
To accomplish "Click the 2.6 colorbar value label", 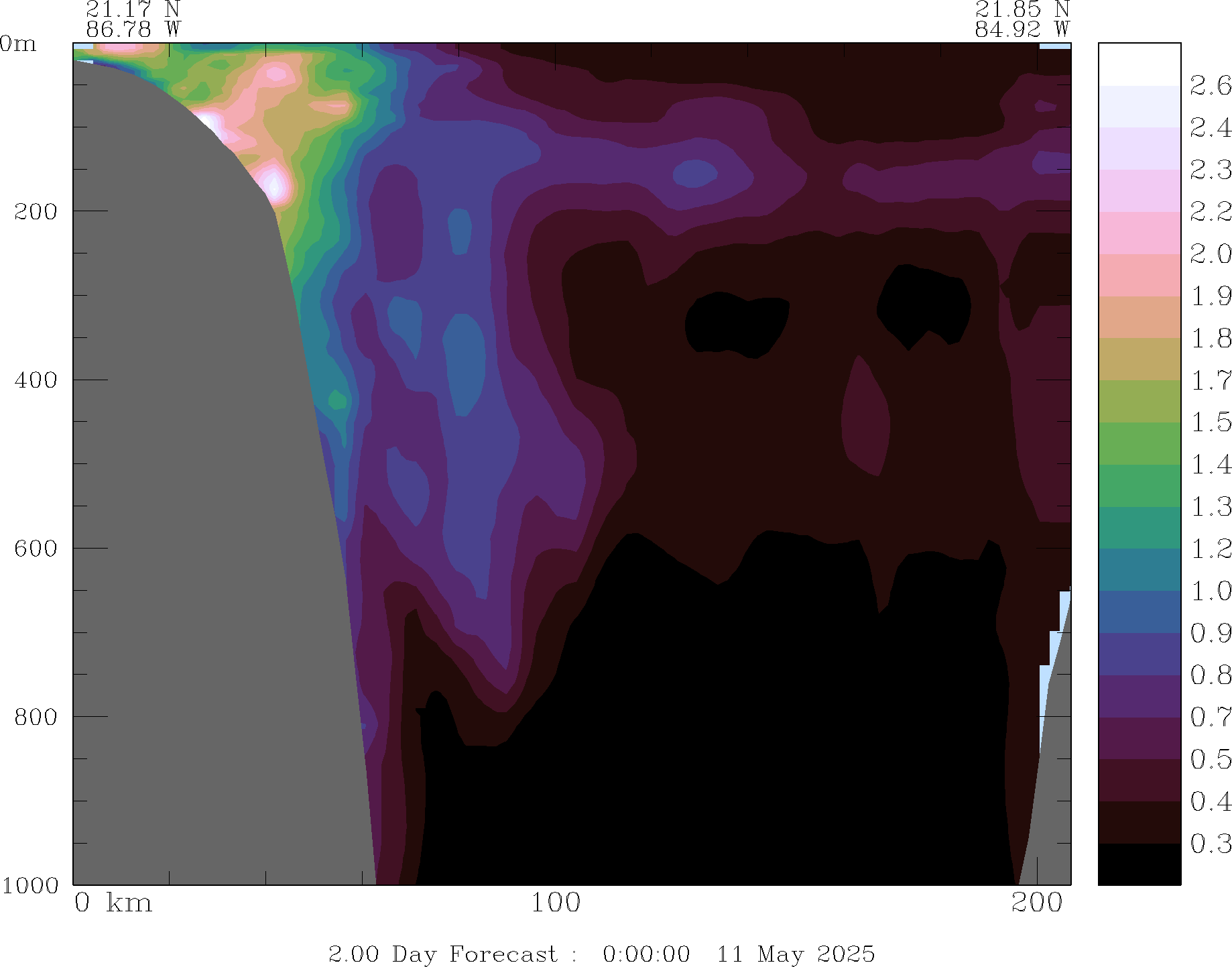I will click(1210, 86).
